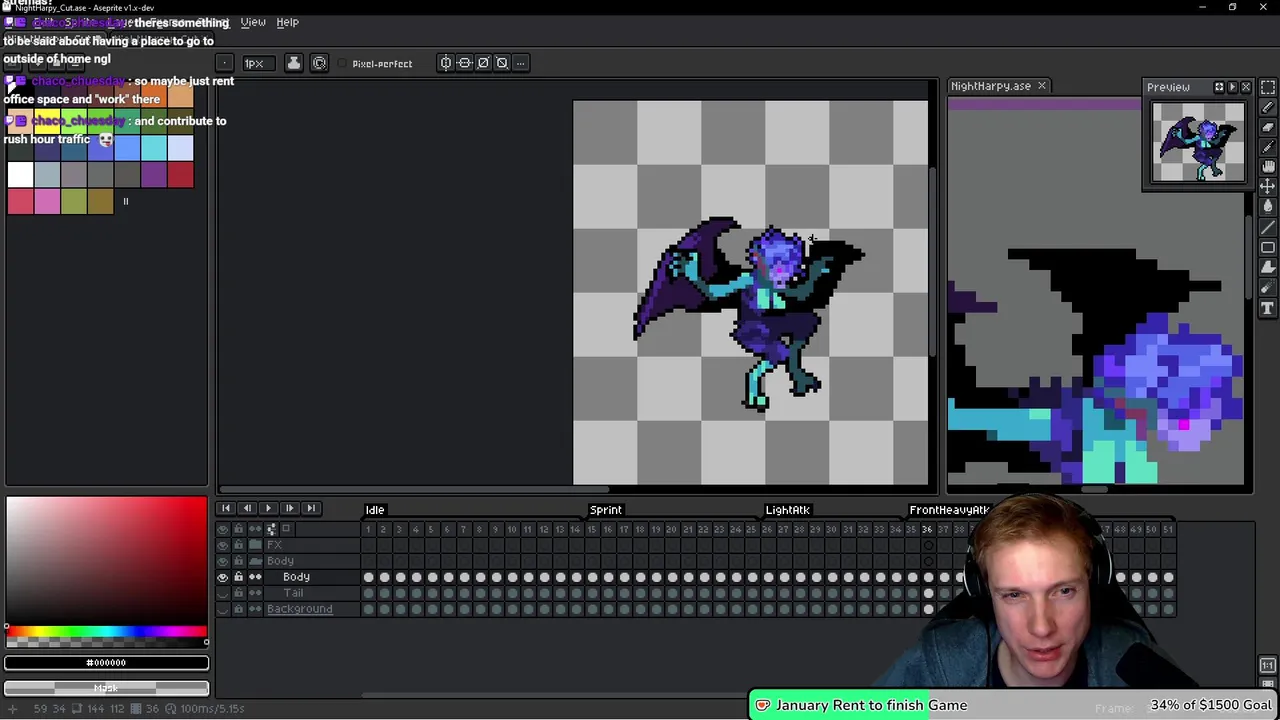This screenshot has width=1280, height=720.
Task: Select the spray tool
Action: 1268,288
